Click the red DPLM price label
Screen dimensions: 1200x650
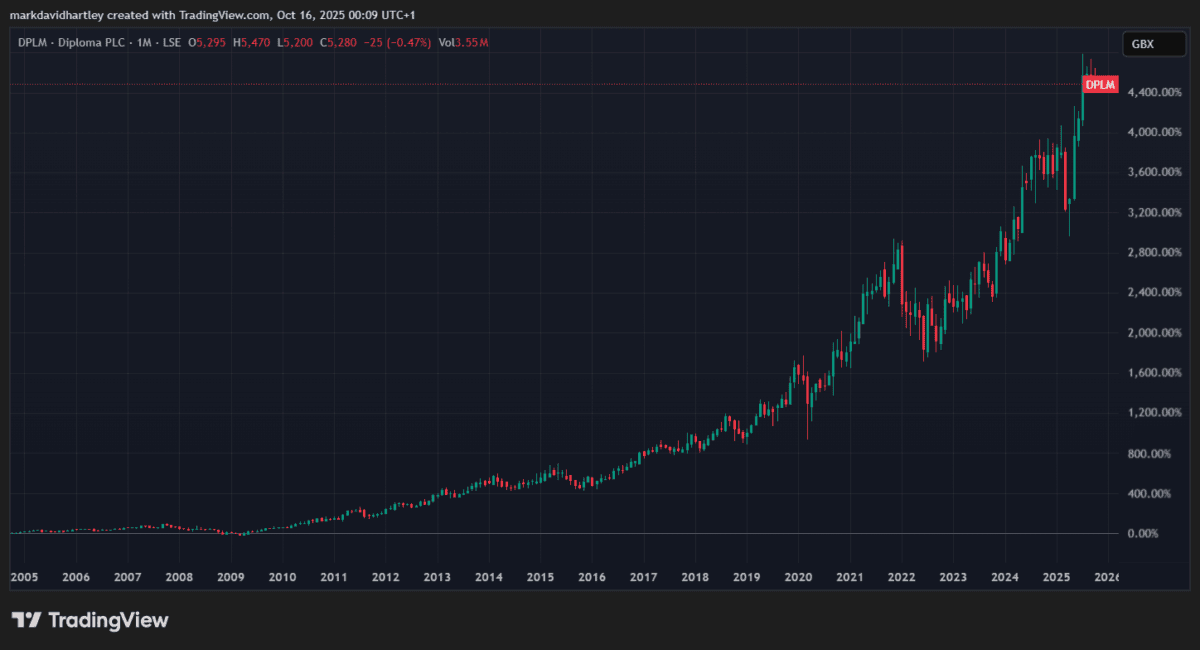coord(1099,85)
